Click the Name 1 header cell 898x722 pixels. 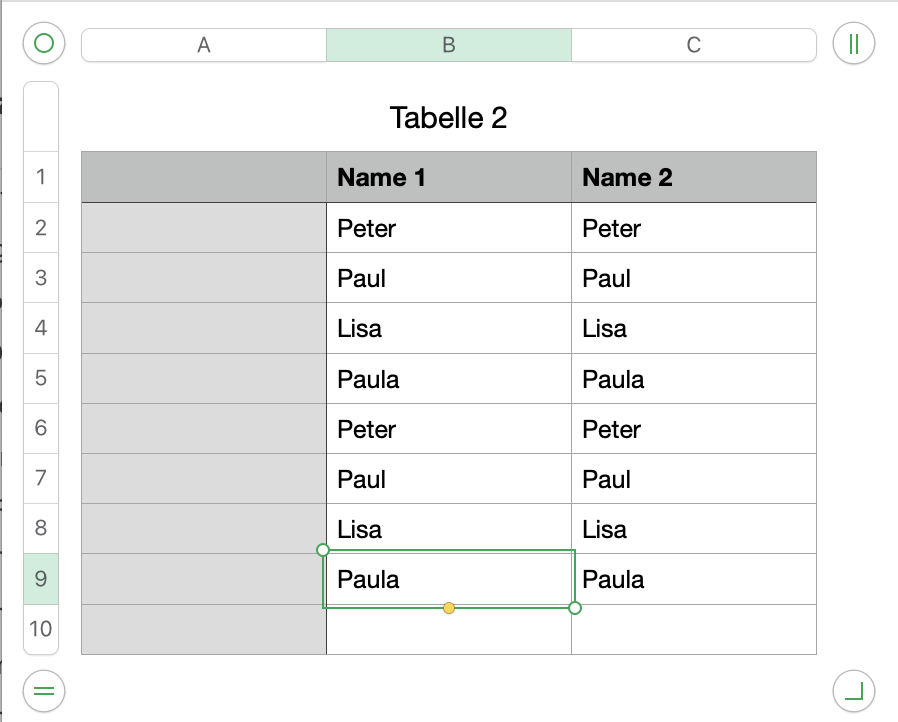(448, 177)
